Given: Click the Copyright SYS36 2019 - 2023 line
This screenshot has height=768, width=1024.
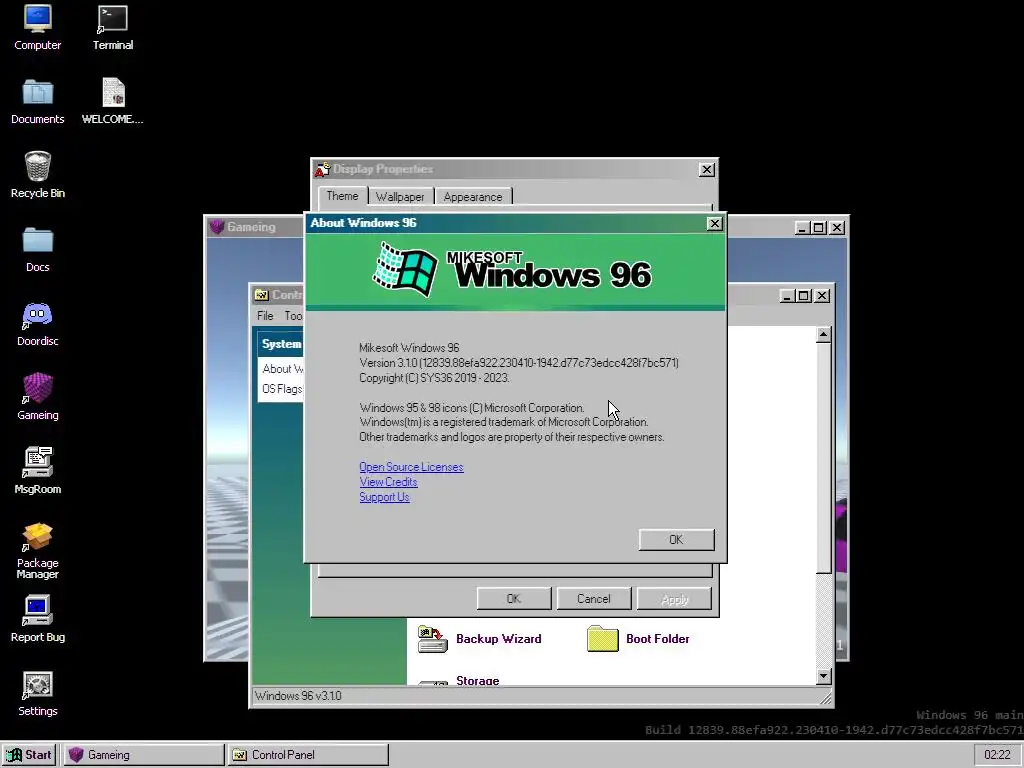Looking at the screenshot, I should coord(434,378).
